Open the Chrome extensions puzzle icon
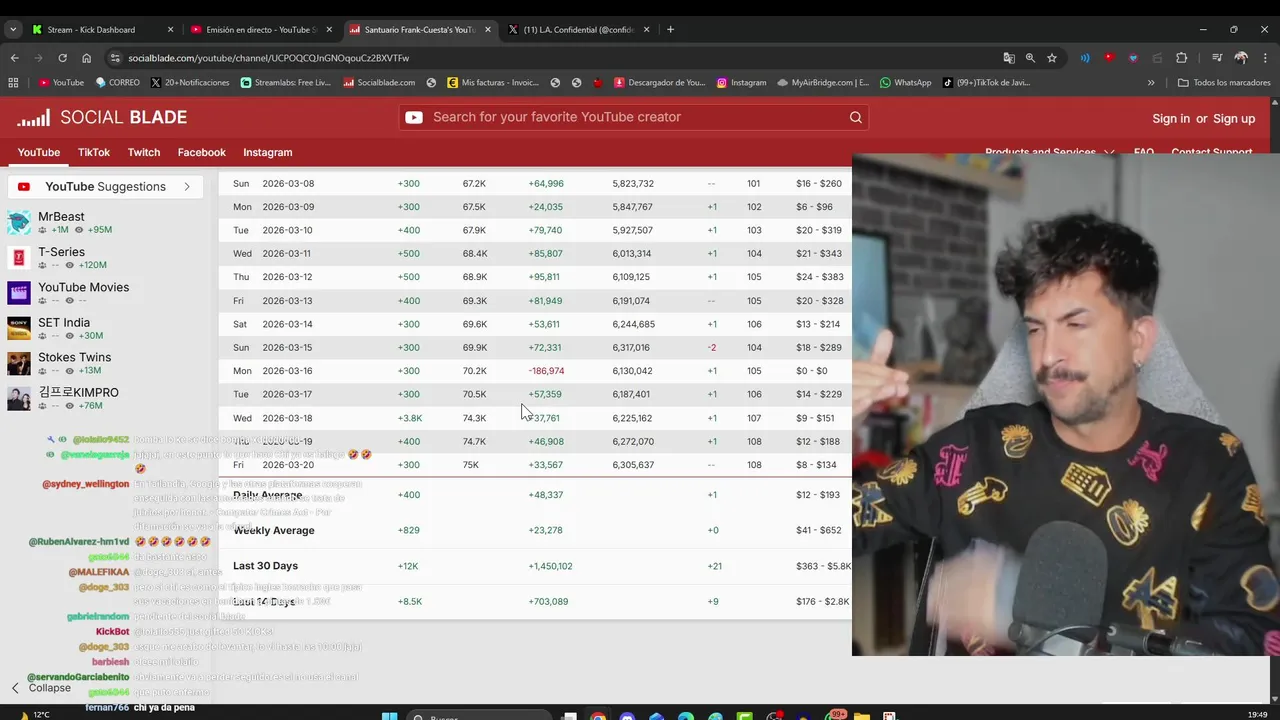Image resolution: width=1280 pixels, height=720 pixels. [1181, 58]
